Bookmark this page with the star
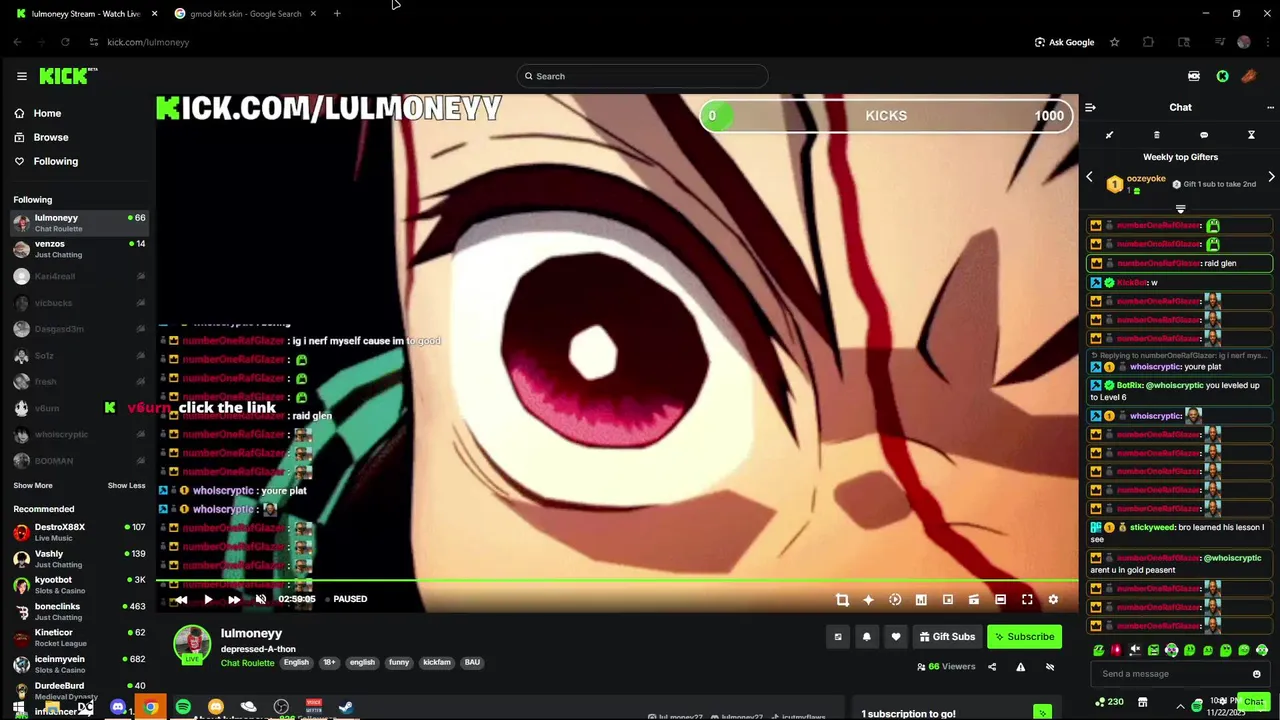The width and height of the screenshot is (1280, 720). click(1114, 42)
